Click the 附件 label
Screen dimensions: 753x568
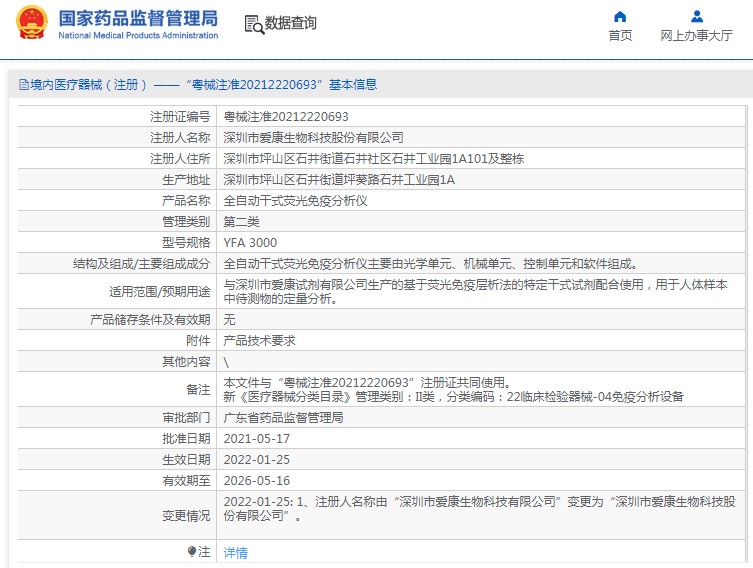tap(198, 341)
